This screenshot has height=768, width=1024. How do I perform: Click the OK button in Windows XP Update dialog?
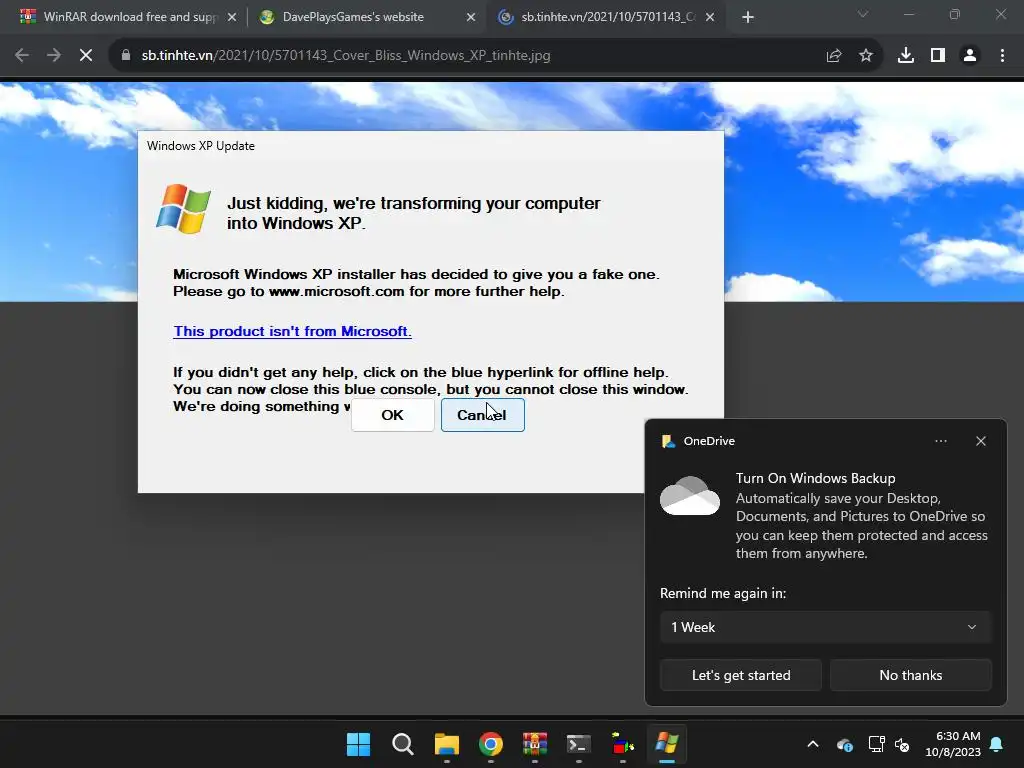click(x=392, y=415)
